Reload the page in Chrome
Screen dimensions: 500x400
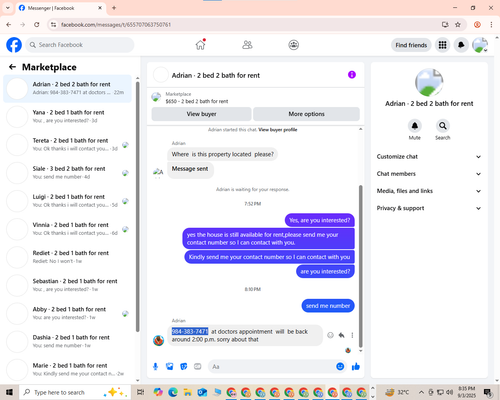(37, 25)
